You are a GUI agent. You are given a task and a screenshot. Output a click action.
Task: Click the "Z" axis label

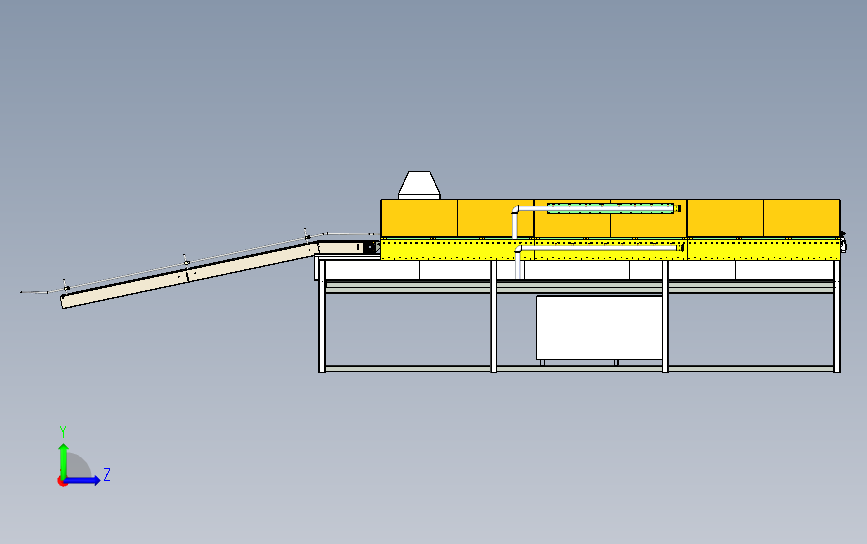(107, 474)
